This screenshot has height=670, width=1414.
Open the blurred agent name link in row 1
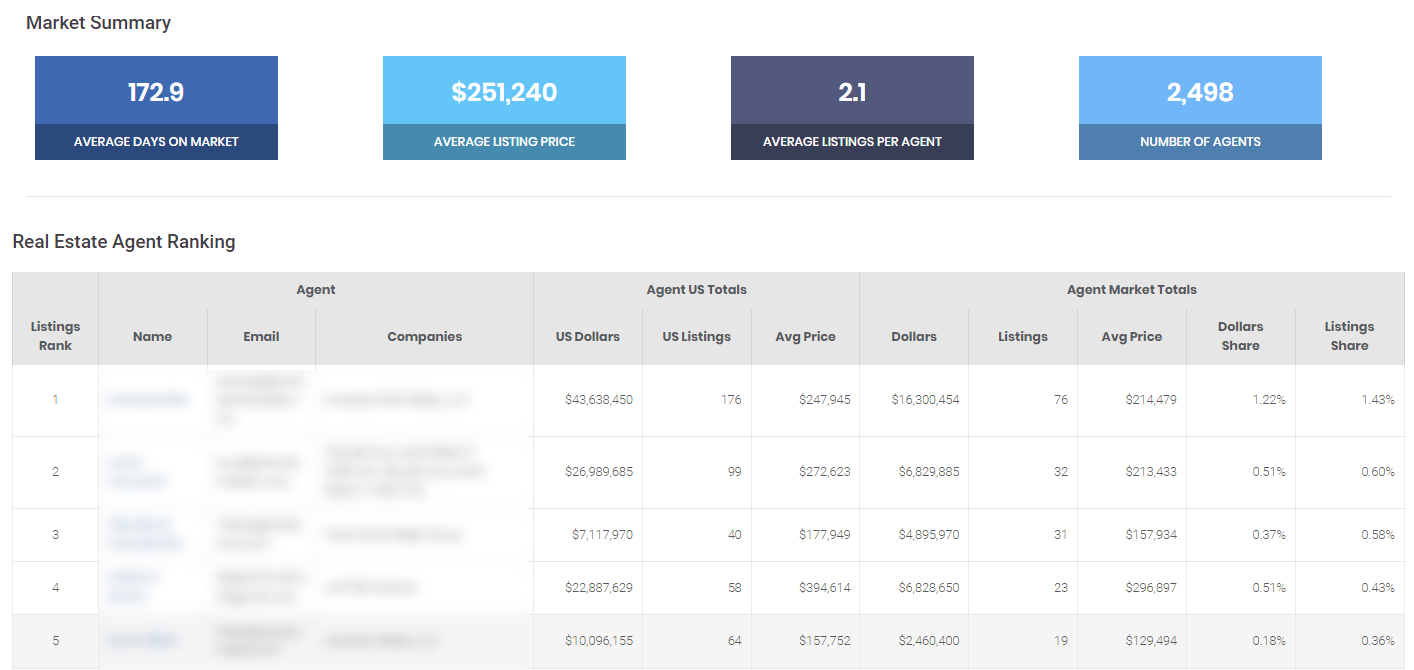(148, 400)
